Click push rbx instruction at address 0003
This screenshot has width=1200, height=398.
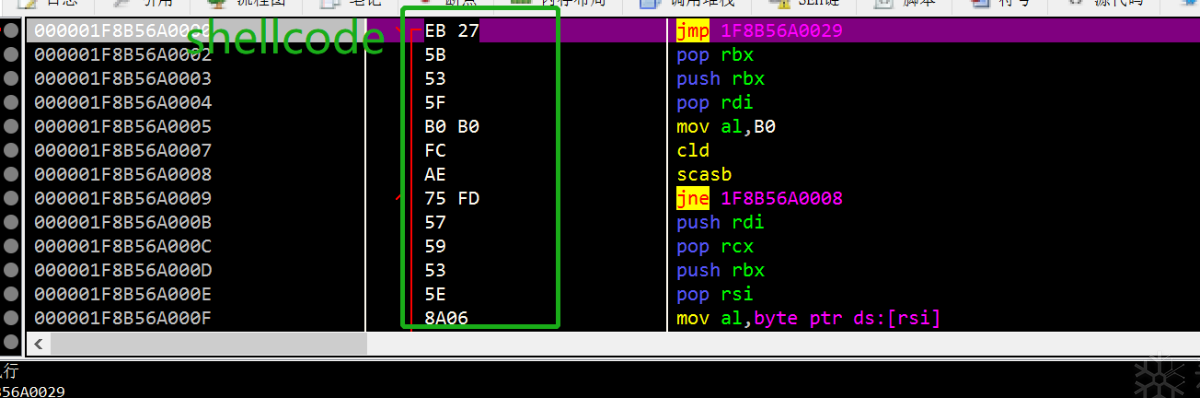721,79
